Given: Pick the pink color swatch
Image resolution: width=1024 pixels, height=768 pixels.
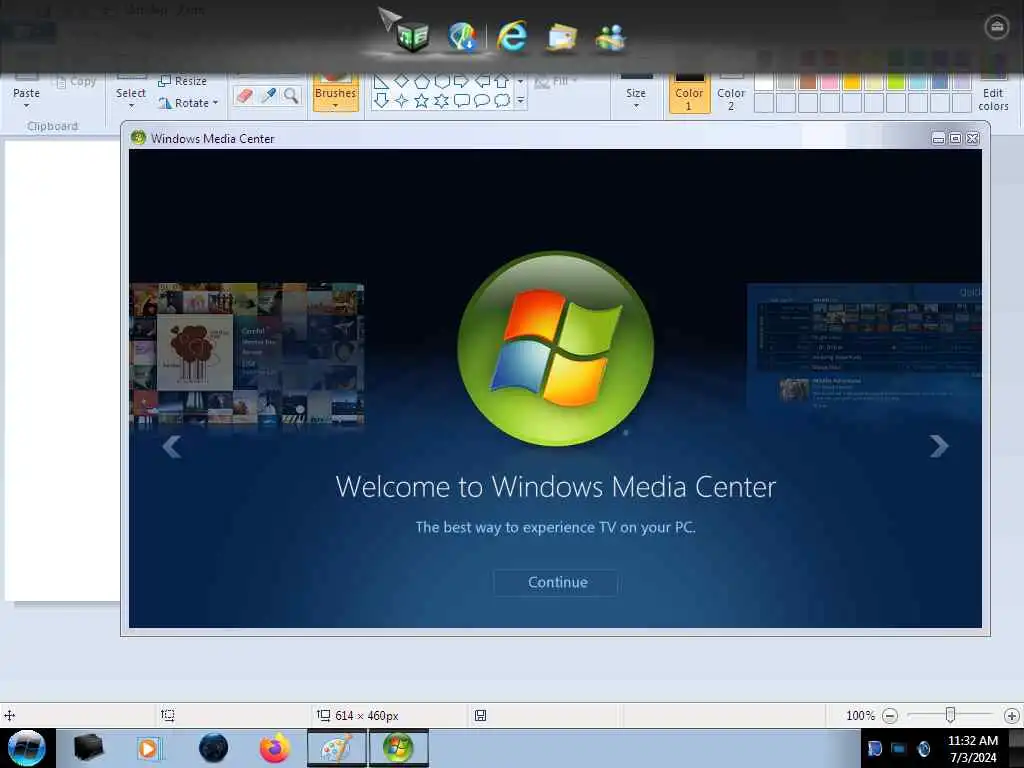Looking at the screenshot, I should coord(829,82).
